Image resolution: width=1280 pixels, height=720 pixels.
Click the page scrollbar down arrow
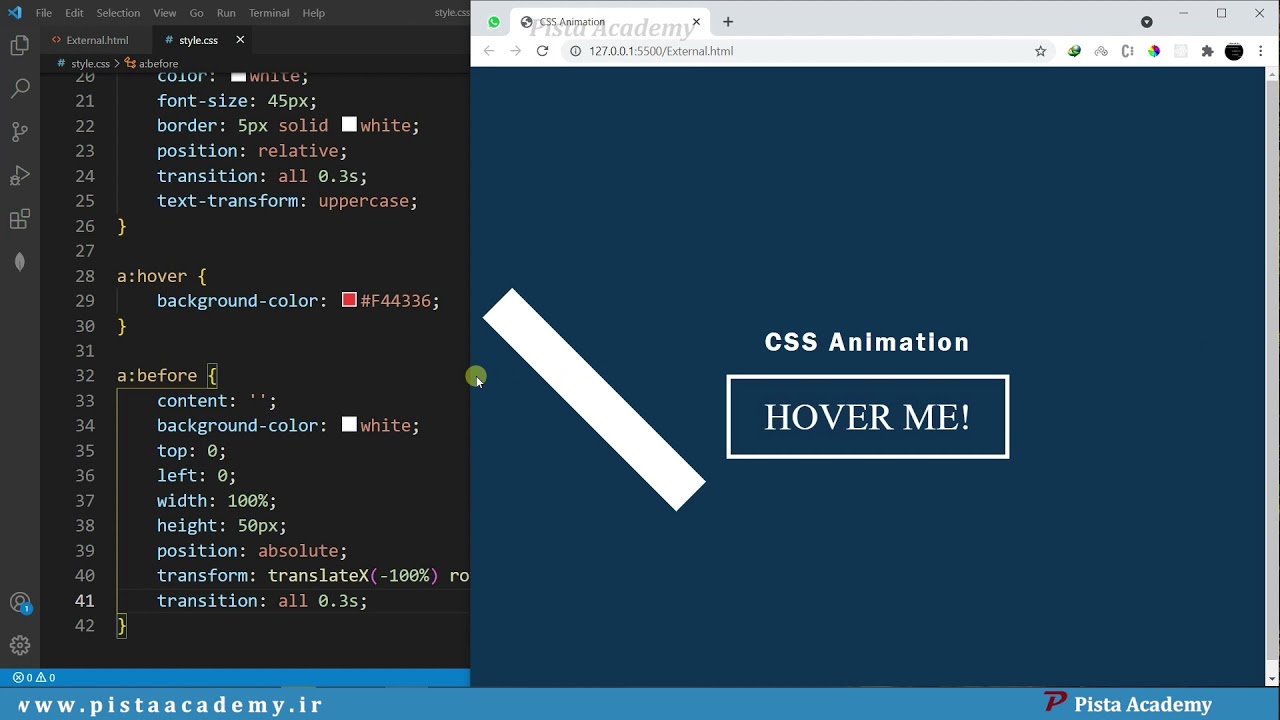[1272, 678]
